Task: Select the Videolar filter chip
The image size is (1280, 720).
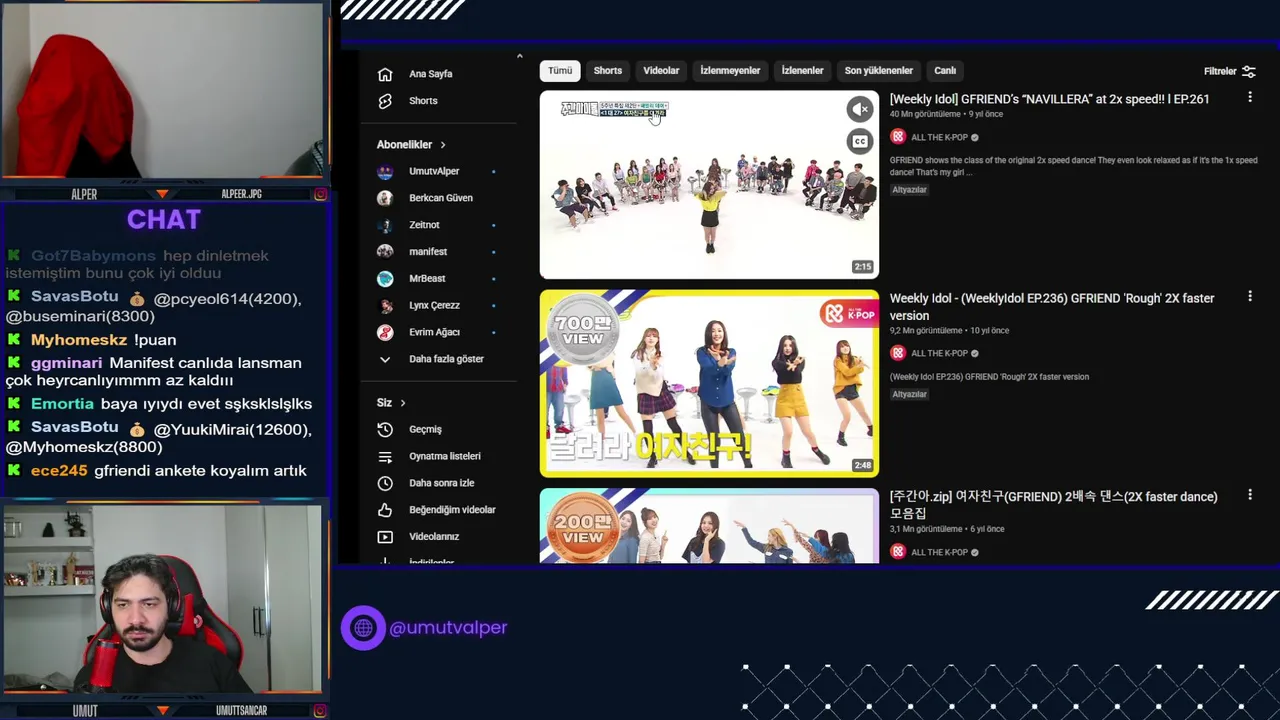Action: (661, 71)
